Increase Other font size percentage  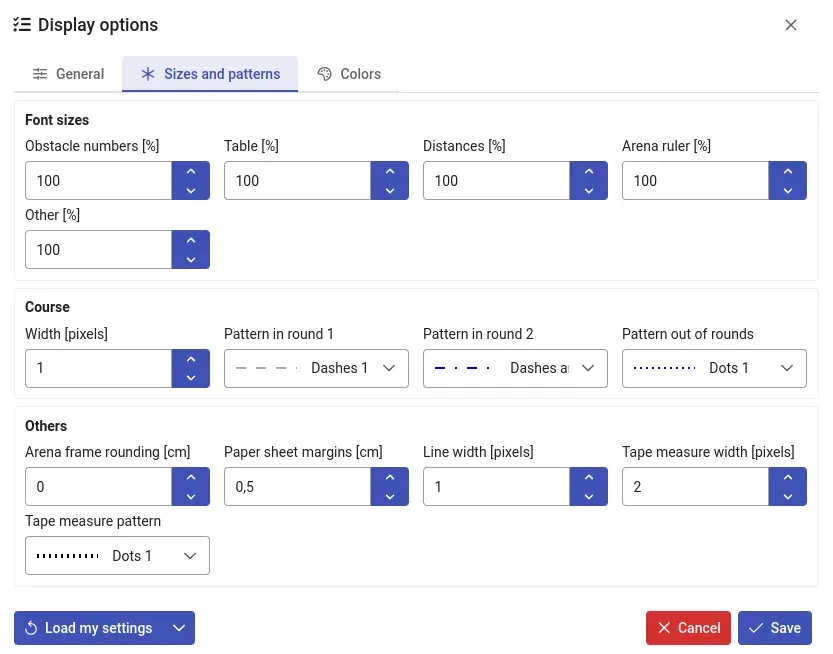coord(190,240)
